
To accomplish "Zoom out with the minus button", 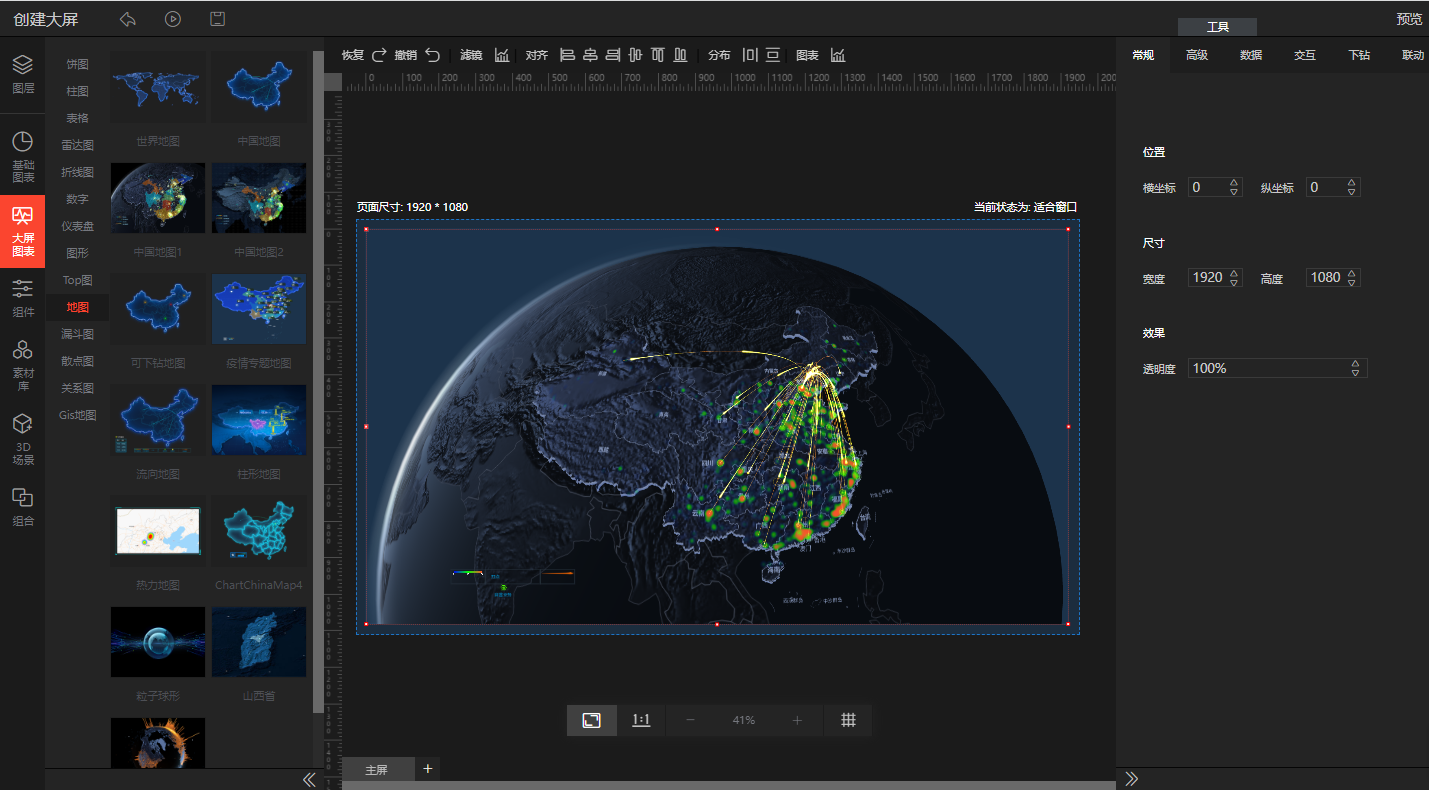I will [690, 720].
